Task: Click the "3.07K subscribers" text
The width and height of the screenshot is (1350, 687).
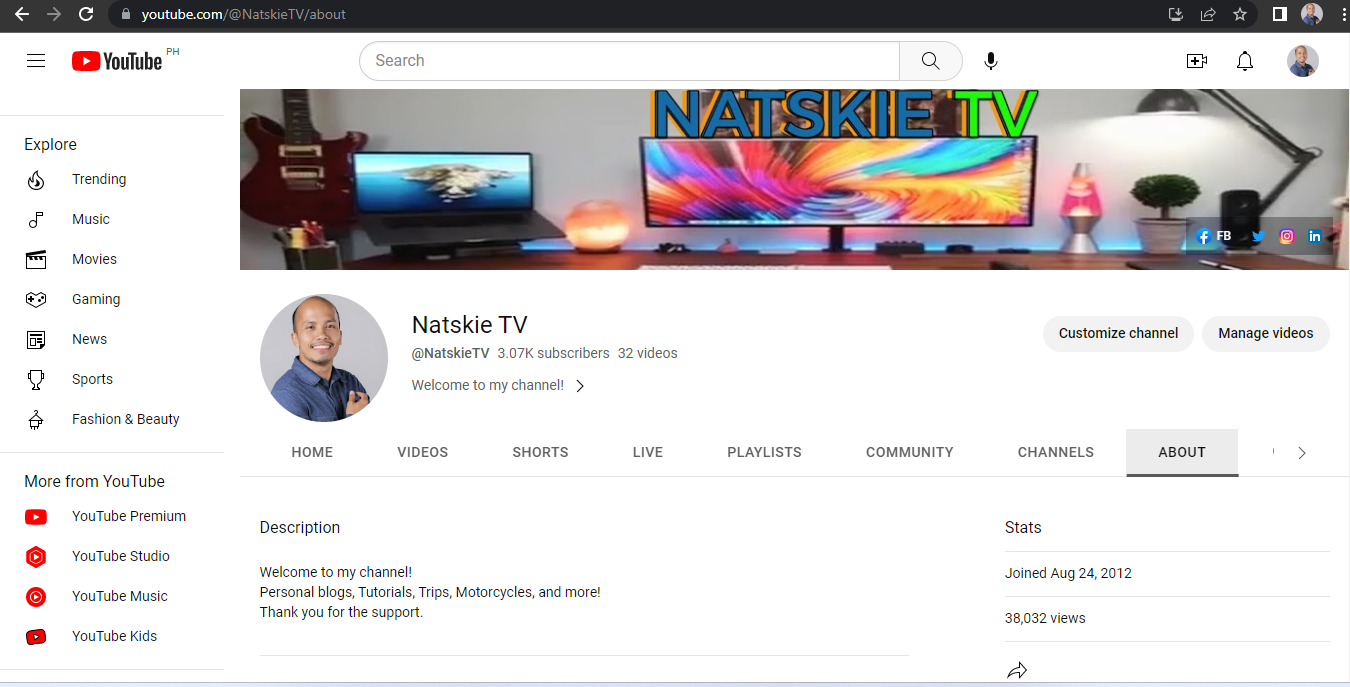Action: (x=553, y=354)
